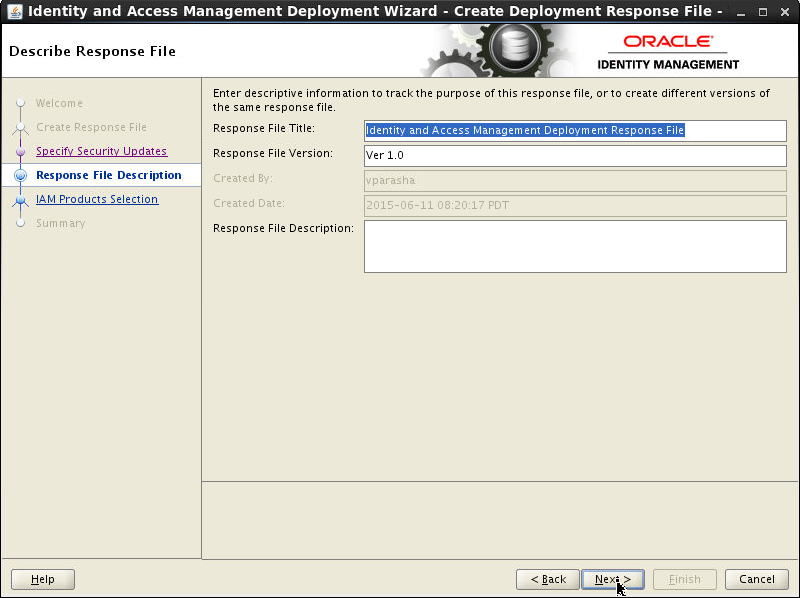Click the step icon beside Create Response File
The image size is (800, 598).
coord(21,127)
